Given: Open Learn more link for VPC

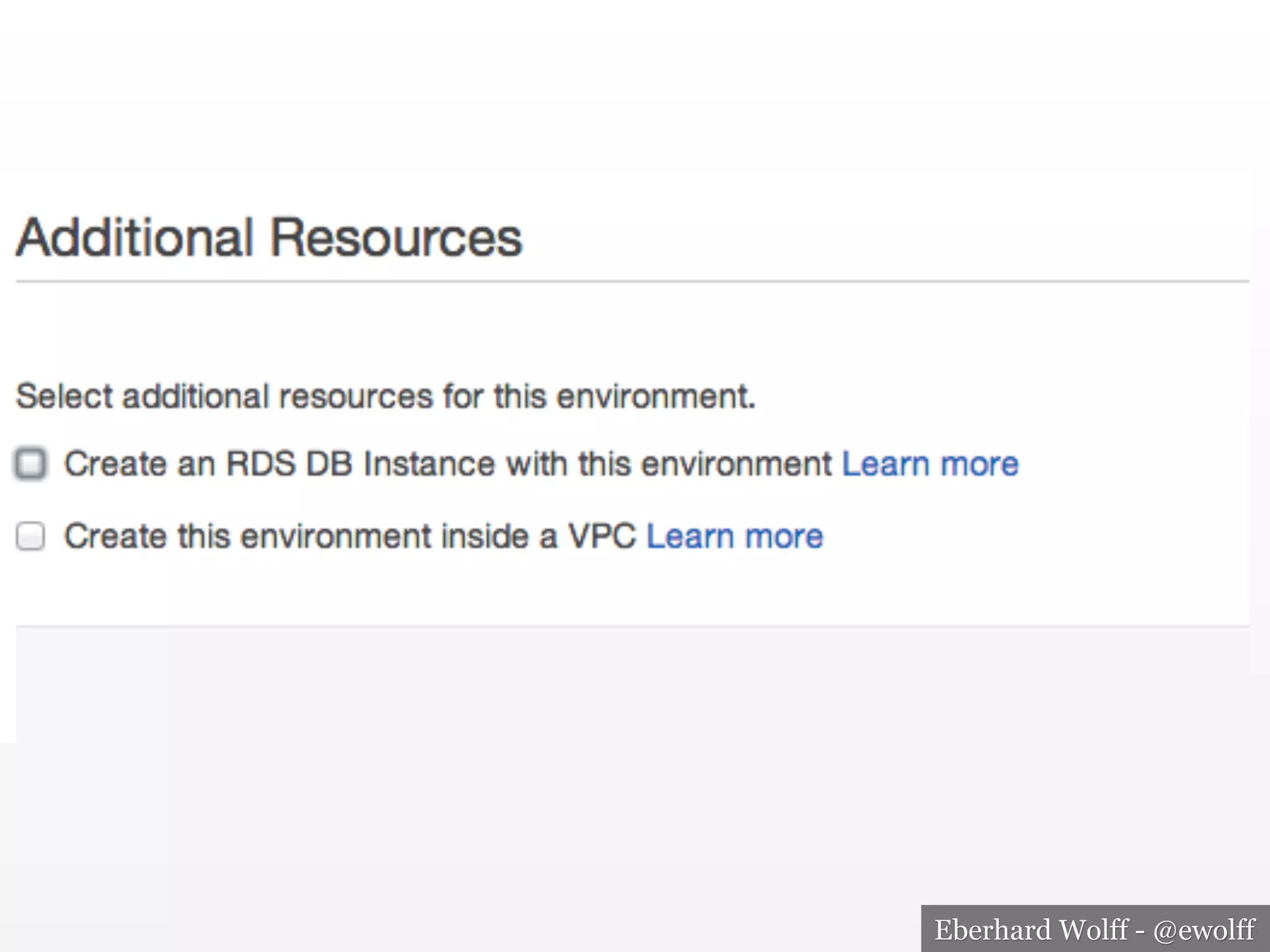Looking at the screenshot, I should click(734, 536).
